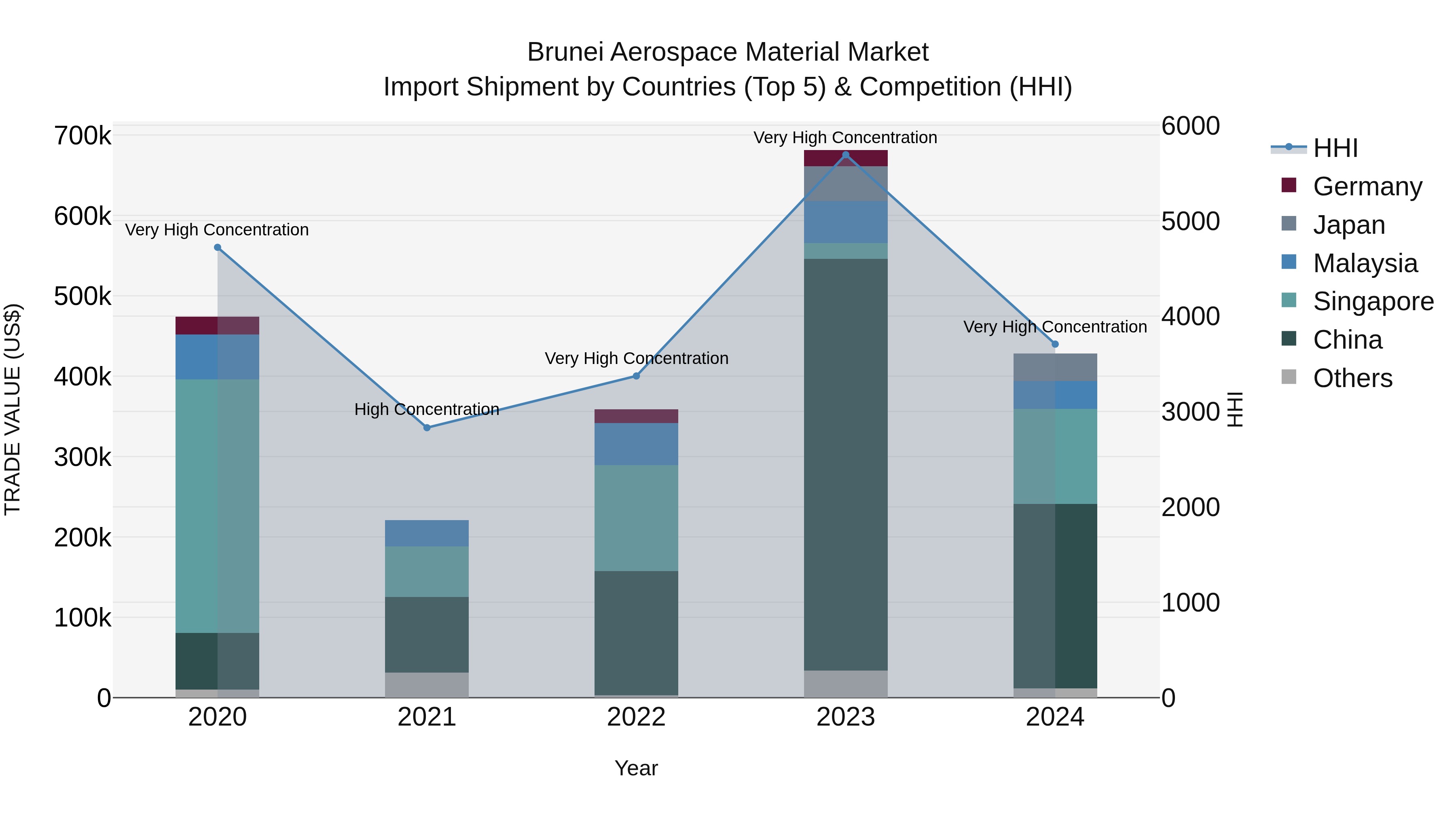
Task: Click the Singapore teal legend swatch
Action: click(1289, 300)
